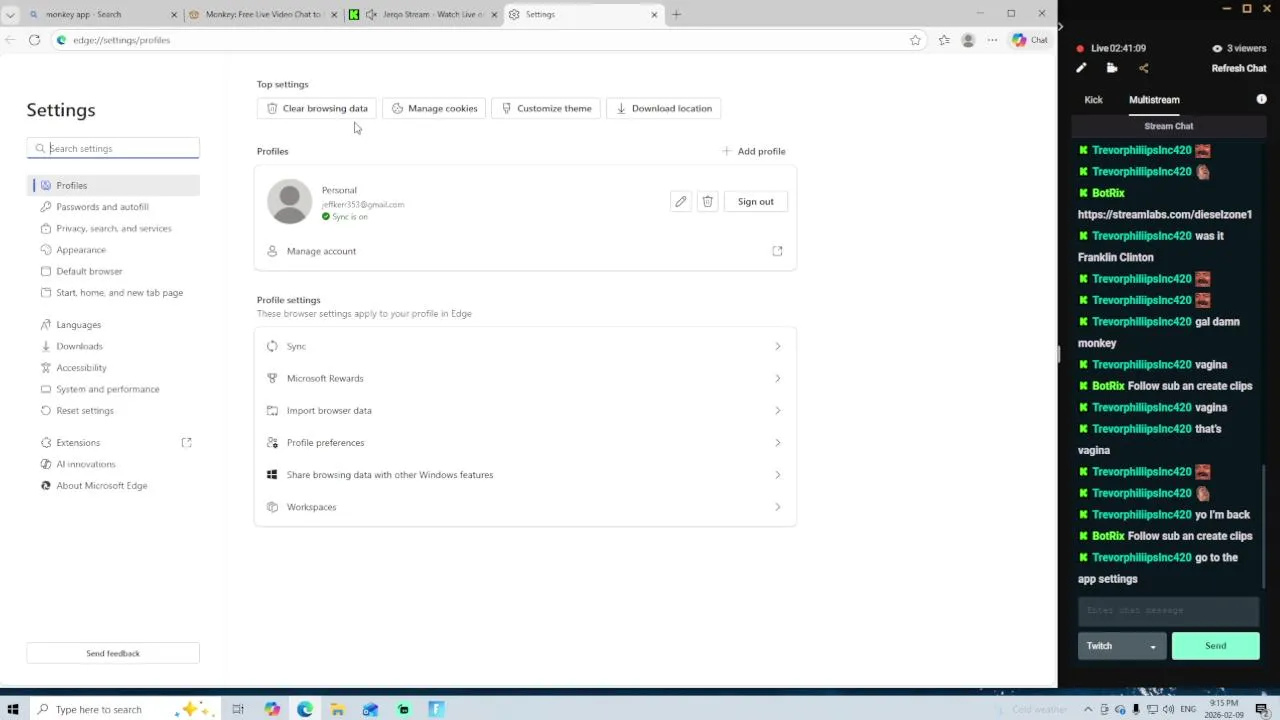
Task: Click the pencil edit icon in stream panel
Action: [1081, 68]
